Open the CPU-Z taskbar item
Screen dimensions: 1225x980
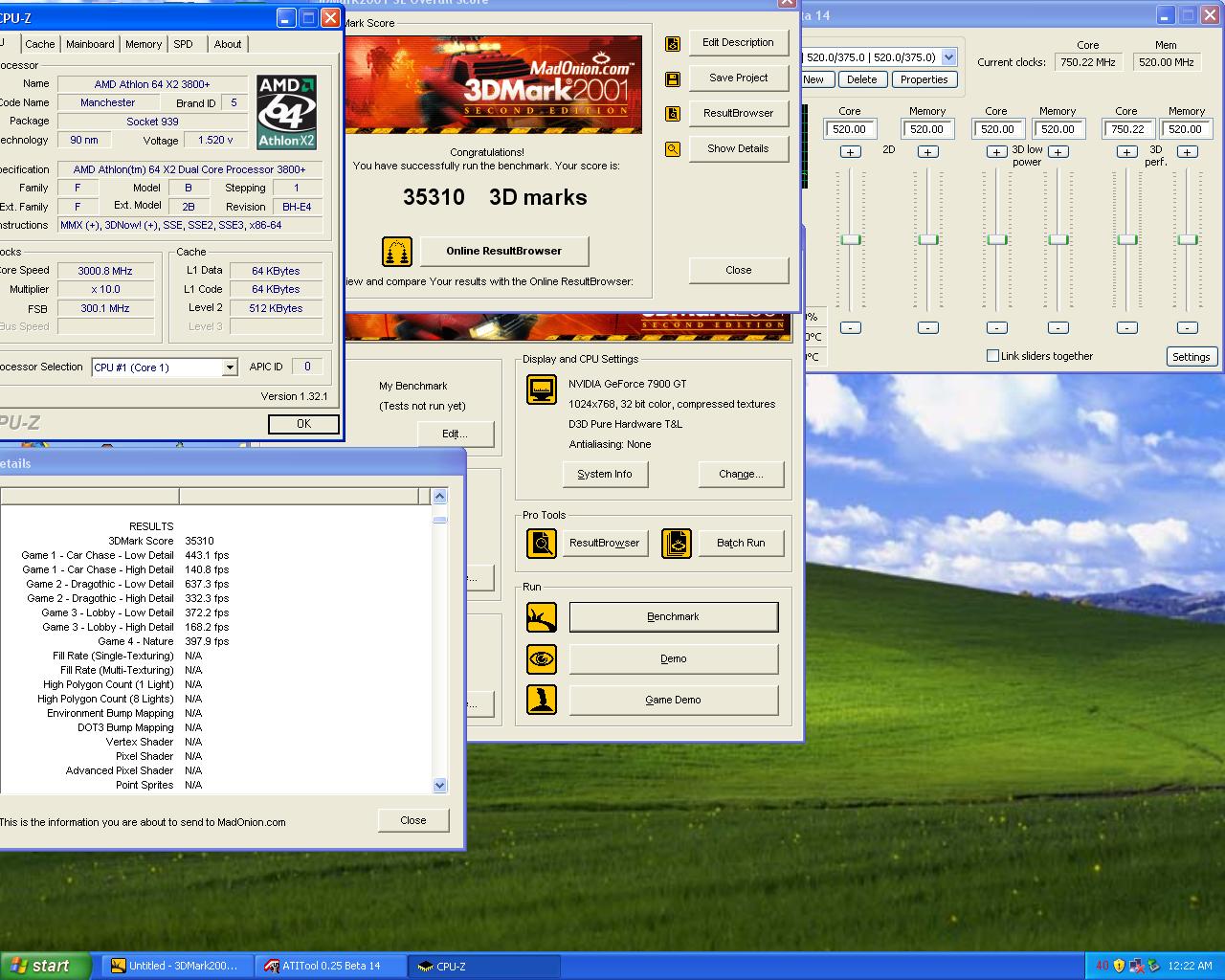483,966
